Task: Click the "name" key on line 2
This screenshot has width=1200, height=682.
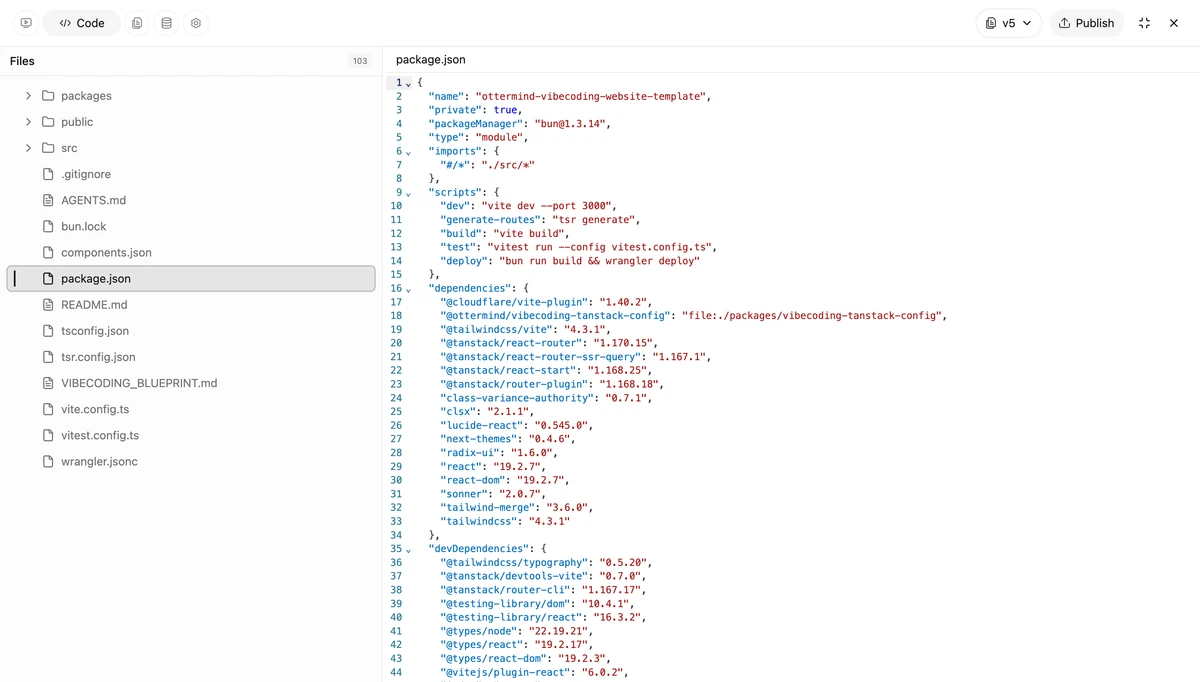Action: (x=446, y=96)
